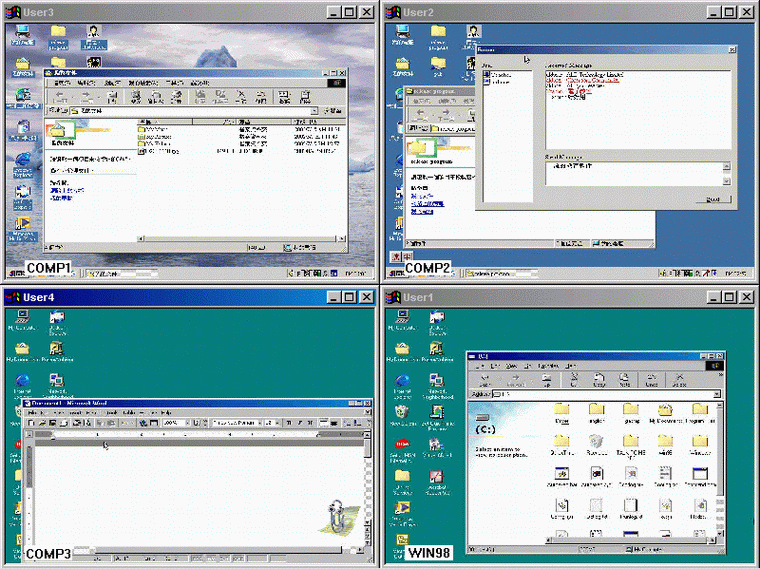760x569 pixels.
Task: Click Up folder button in User1 C: window
Action: (544, 378)
